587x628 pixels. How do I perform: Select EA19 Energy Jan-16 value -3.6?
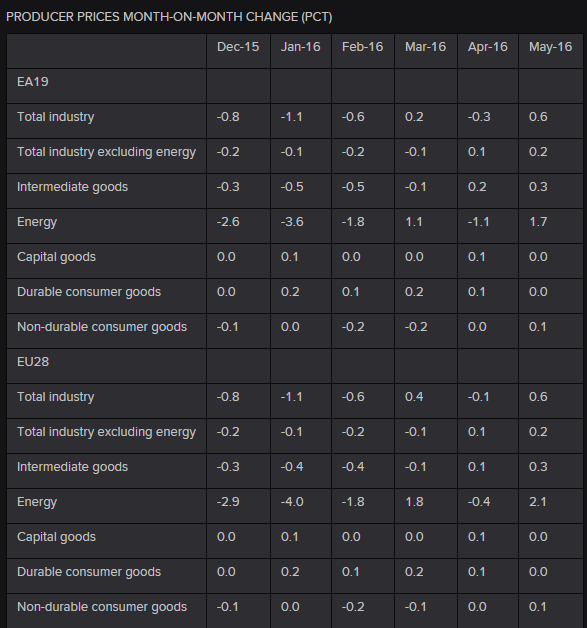click(x=292, y=222)
